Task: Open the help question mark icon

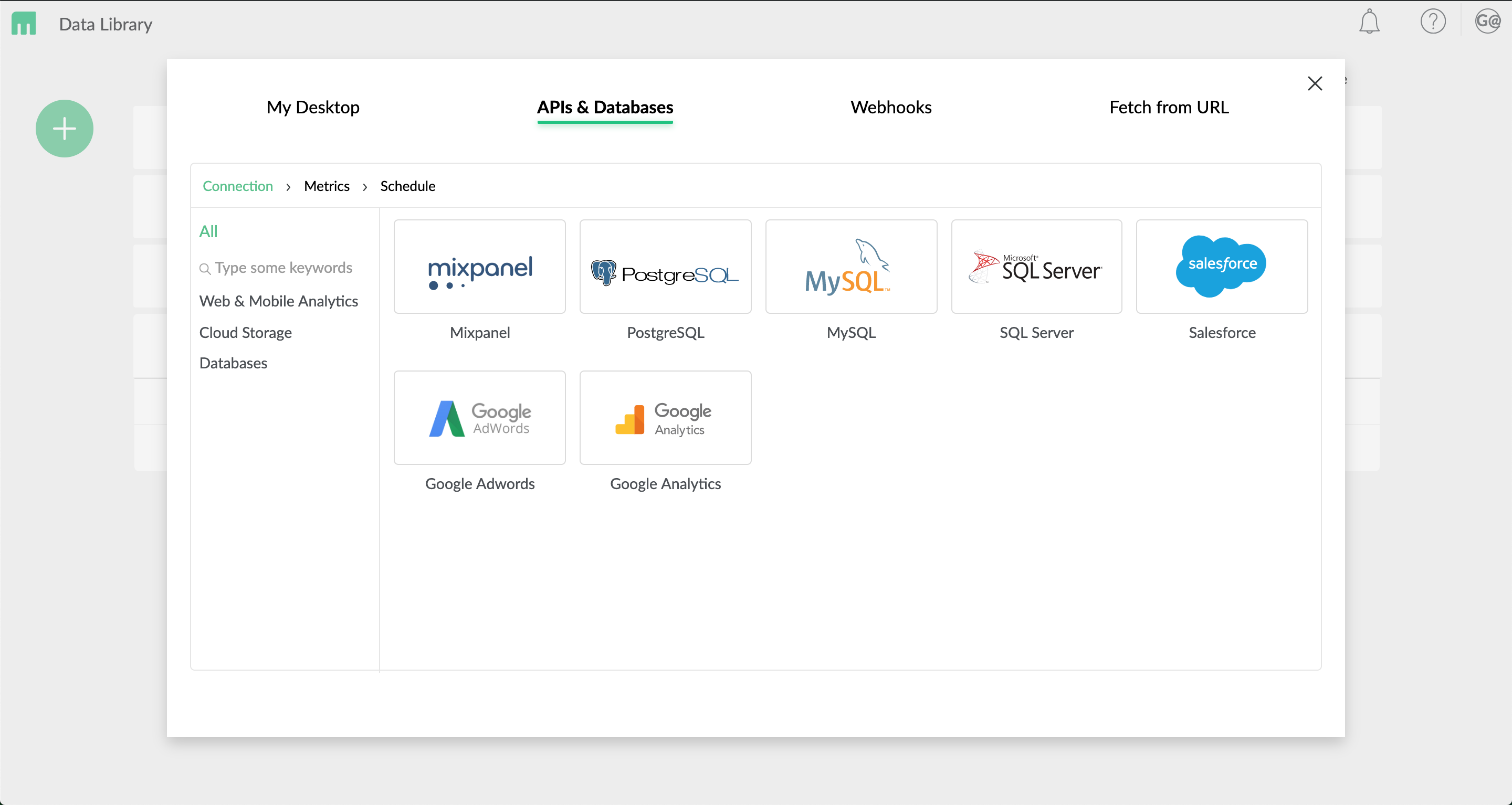Action: [1433, 22]
